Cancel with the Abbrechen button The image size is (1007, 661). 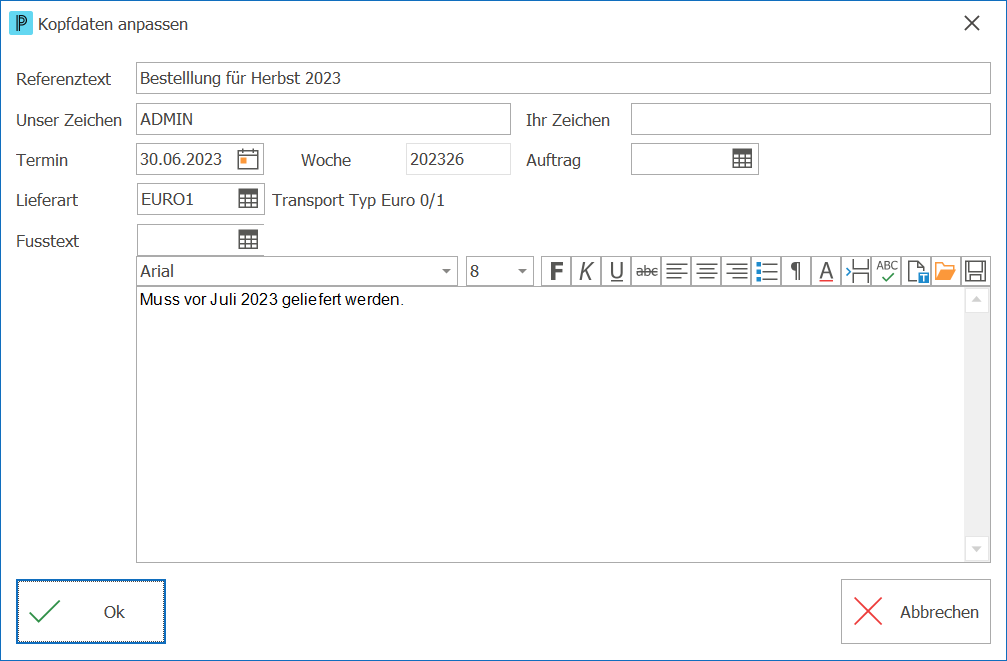(x=916, y=612)
